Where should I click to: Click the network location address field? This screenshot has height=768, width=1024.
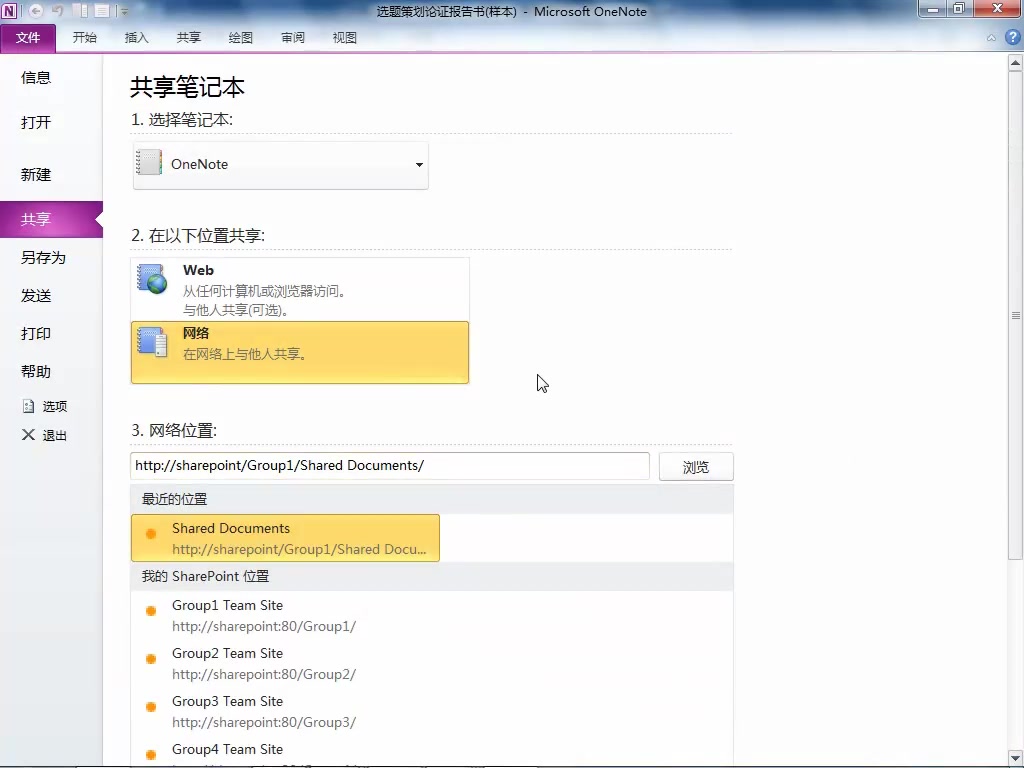tap(389, 466)
